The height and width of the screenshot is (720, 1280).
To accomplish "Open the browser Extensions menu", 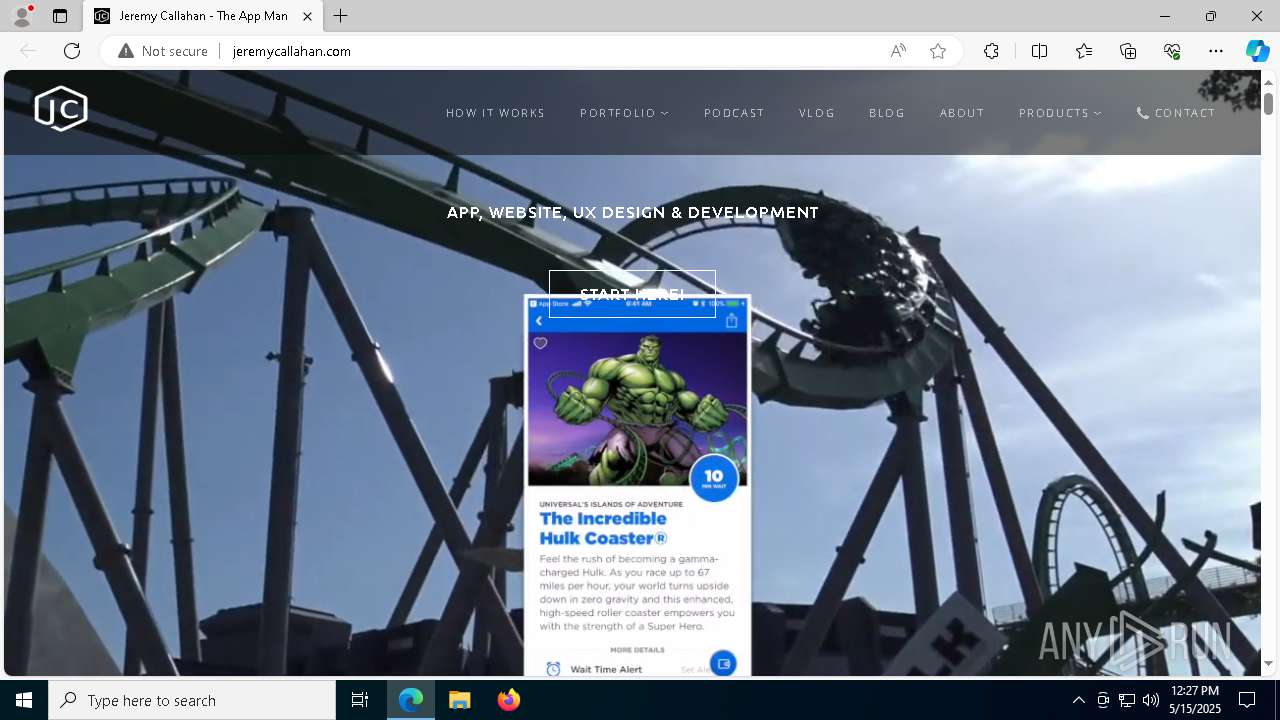I will tap(991, 51).
